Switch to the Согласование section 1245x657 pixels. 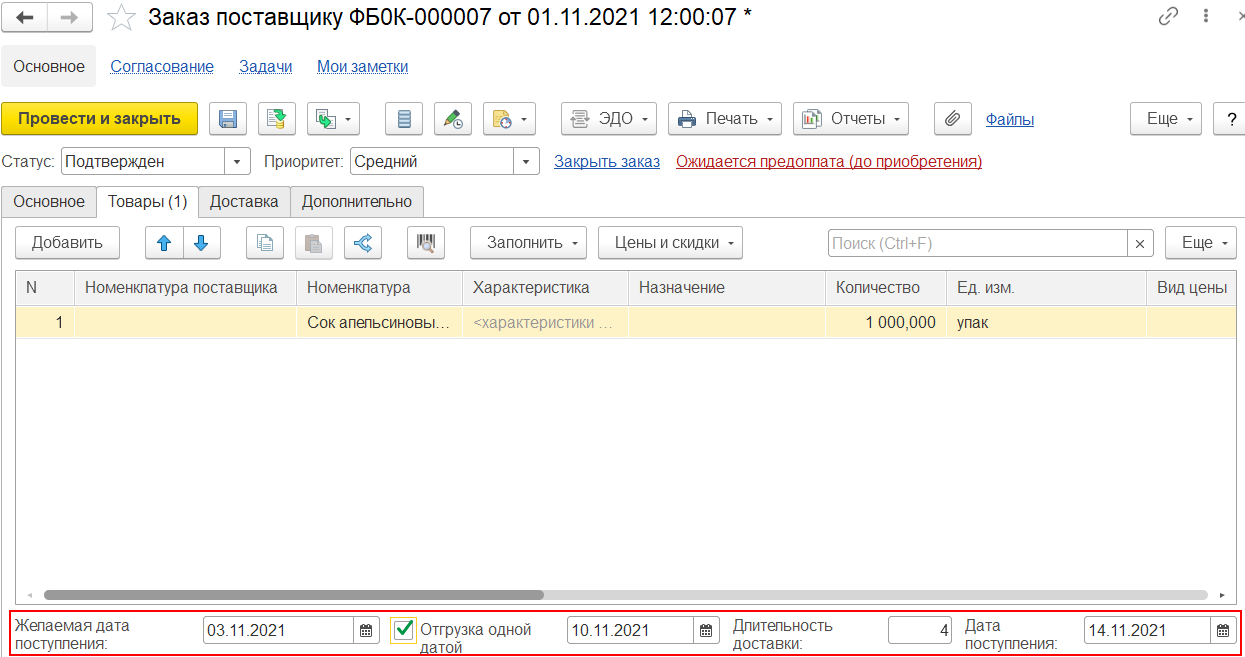[162, 66]
